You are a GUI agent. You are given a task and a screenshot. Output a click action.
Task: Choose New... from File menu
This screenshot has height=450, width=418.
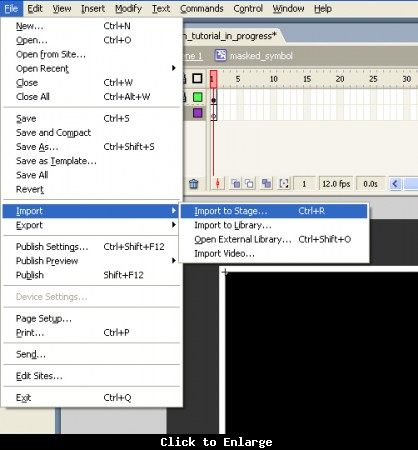coord(91,26)
